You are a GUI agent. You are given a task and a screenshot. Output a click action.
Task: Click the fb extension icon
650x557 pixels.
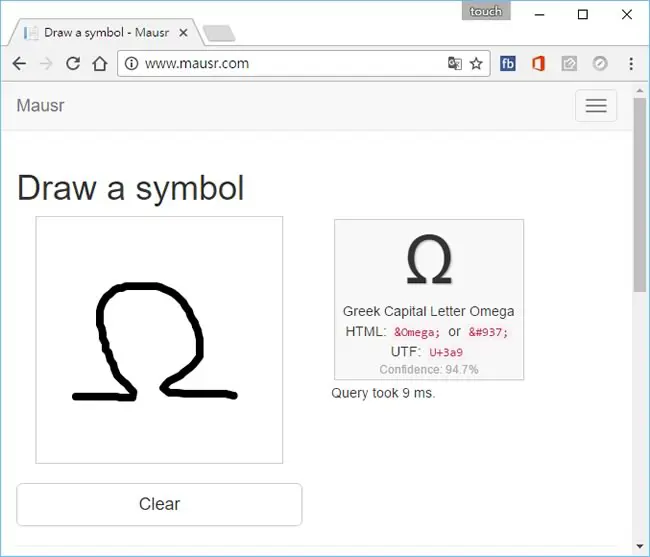(508, 63)
